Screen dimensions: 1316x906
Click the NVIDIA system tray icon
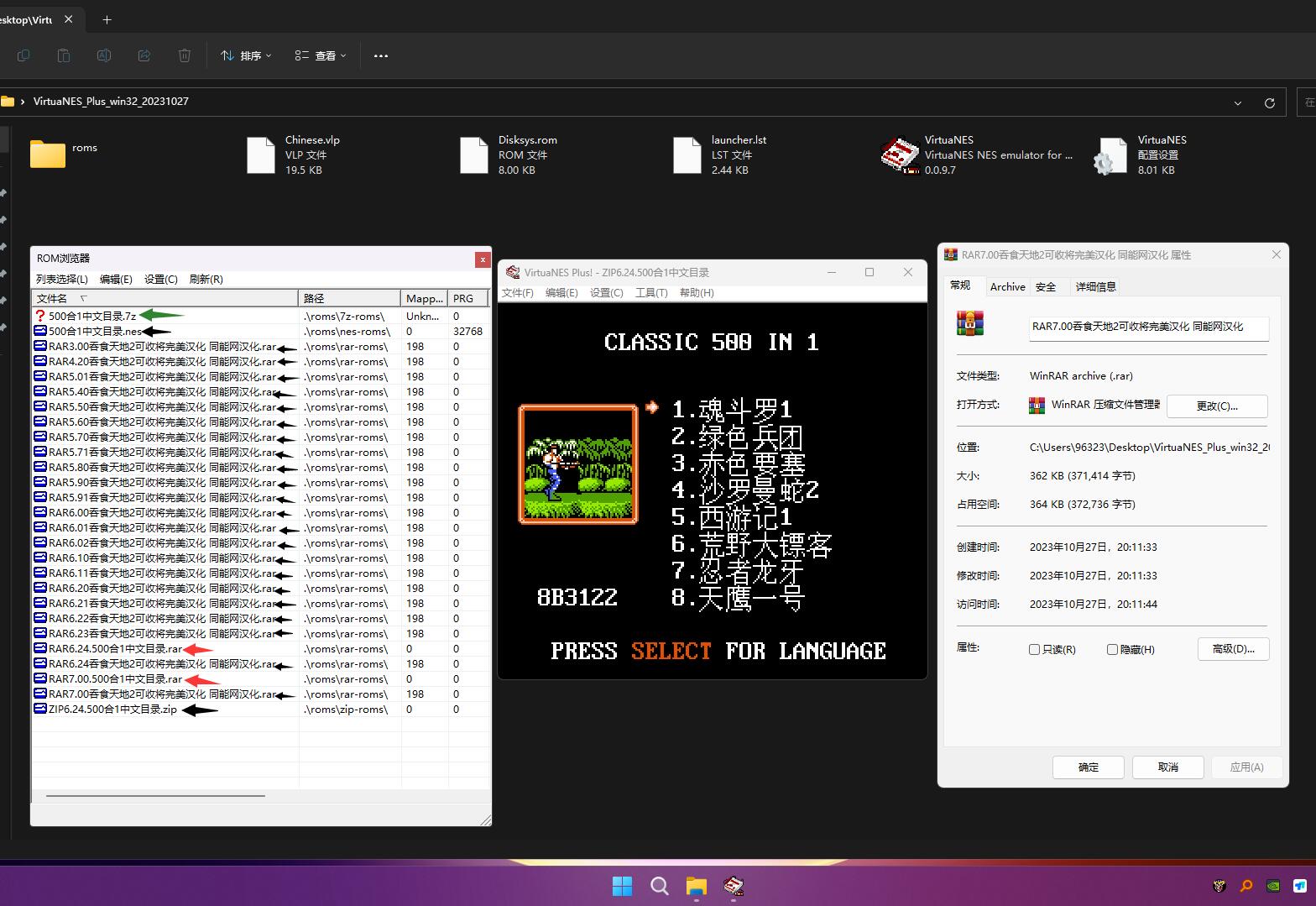tap(1273, 885)
